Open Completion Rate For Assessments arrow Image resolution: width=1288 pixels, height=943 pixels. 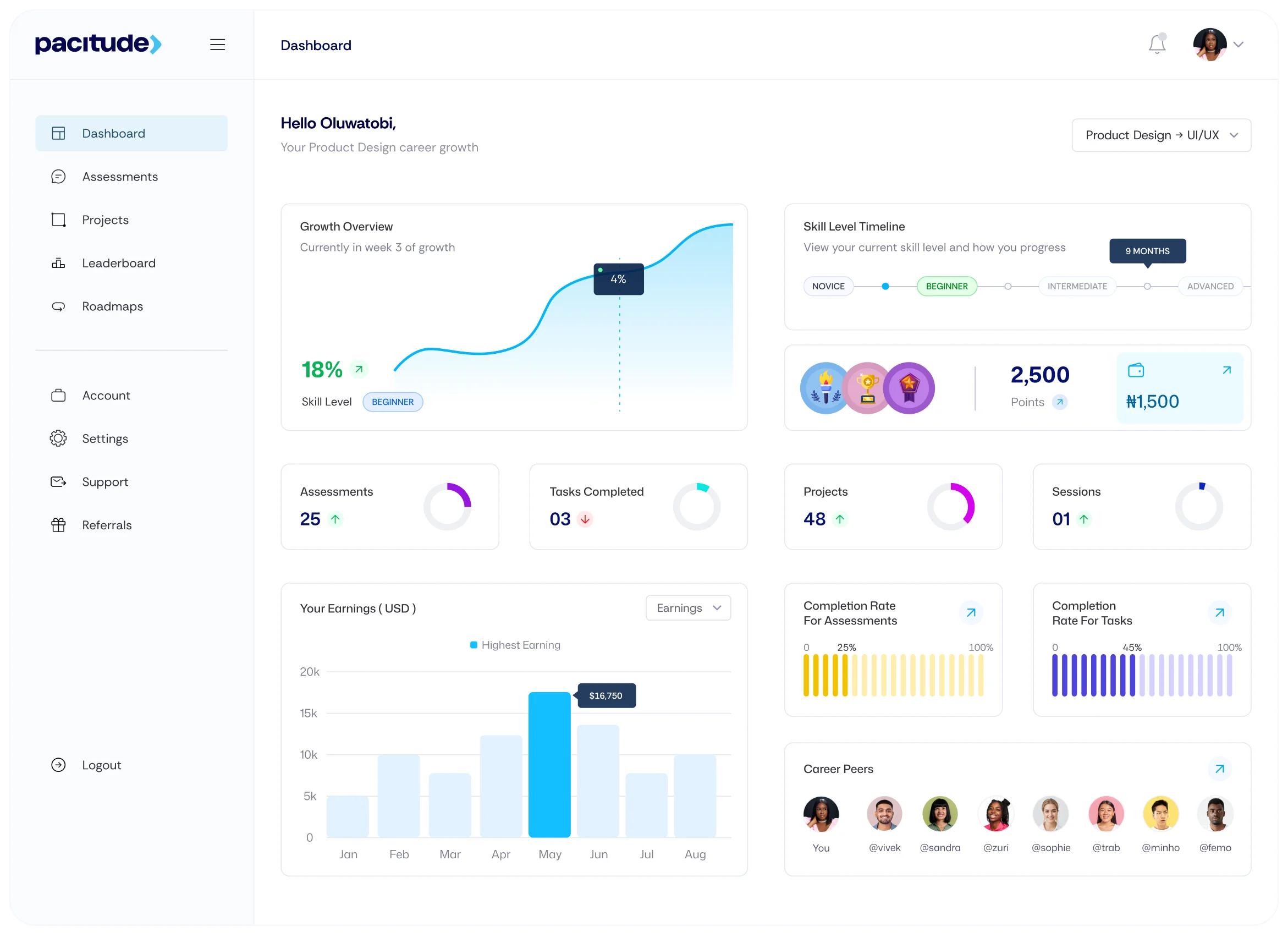(971, 612)
